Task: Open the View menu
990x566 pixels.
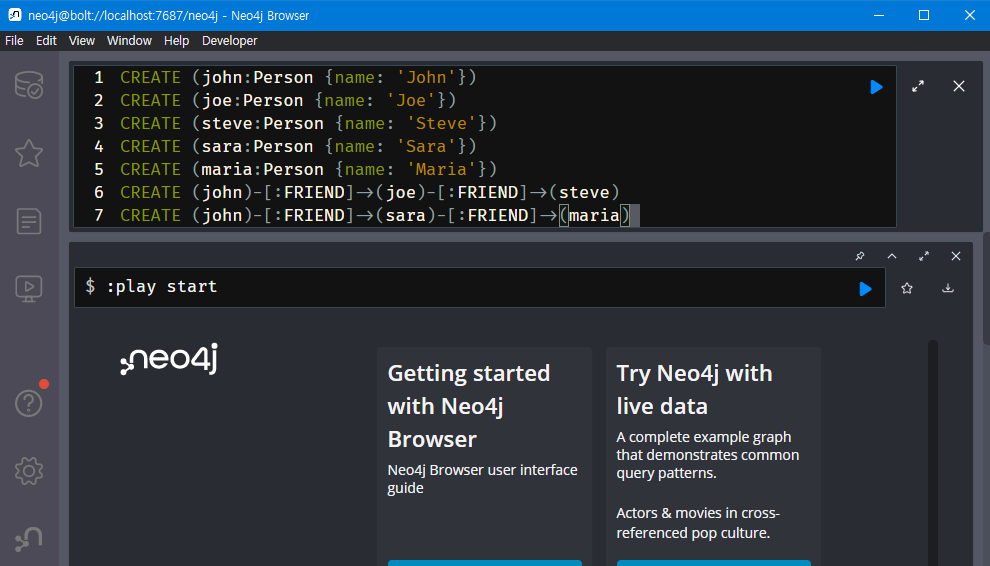Action: 81,40
